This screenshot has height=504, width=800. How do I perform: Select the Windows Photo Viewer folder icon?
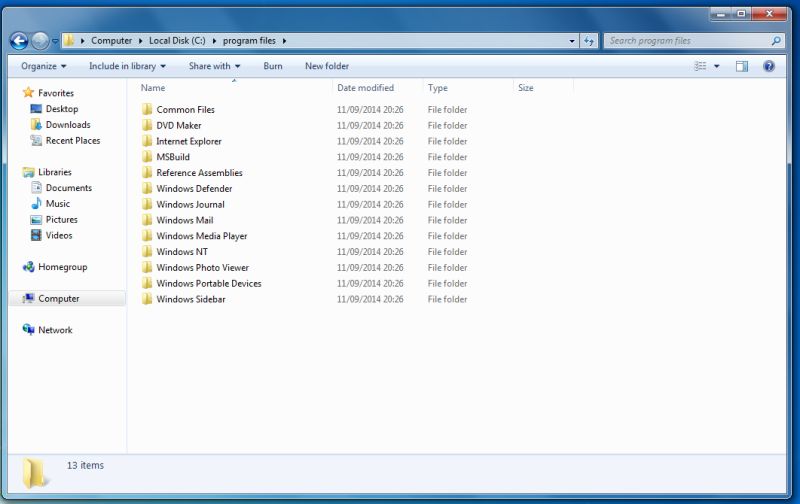click(x=147, y=267)
